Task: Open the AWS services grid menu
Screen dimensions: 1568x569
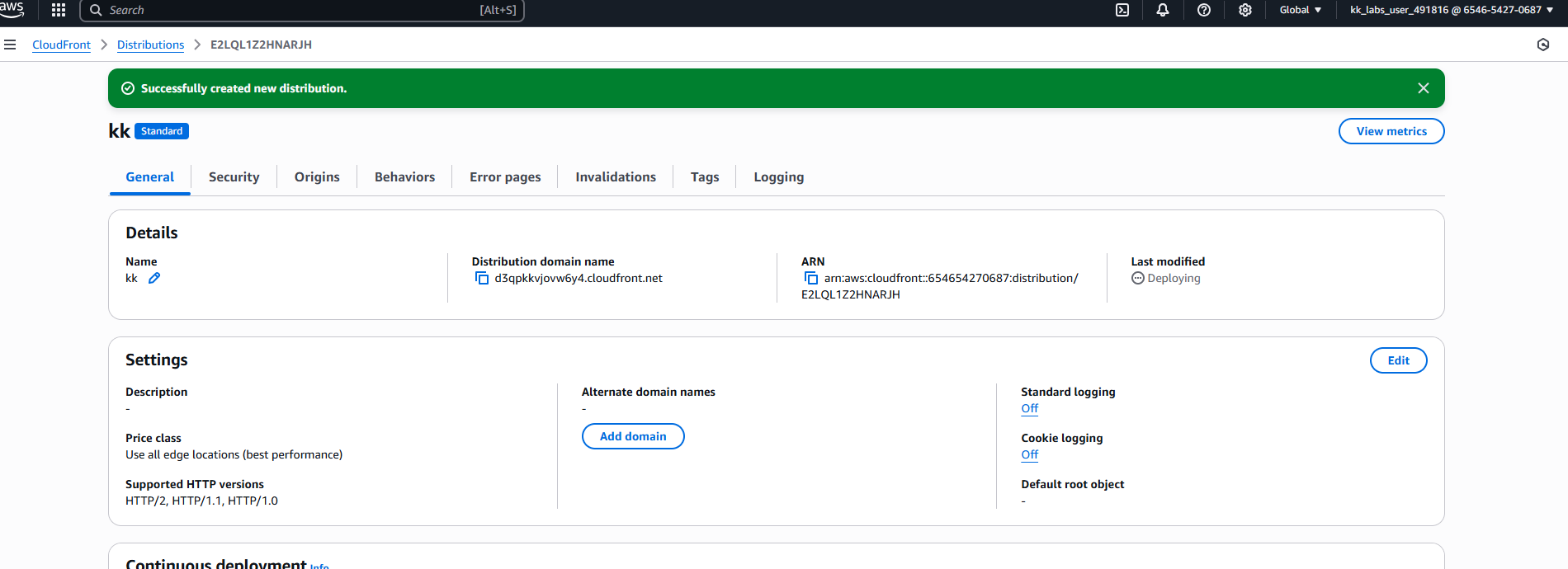Action: (x=59, y=10)
